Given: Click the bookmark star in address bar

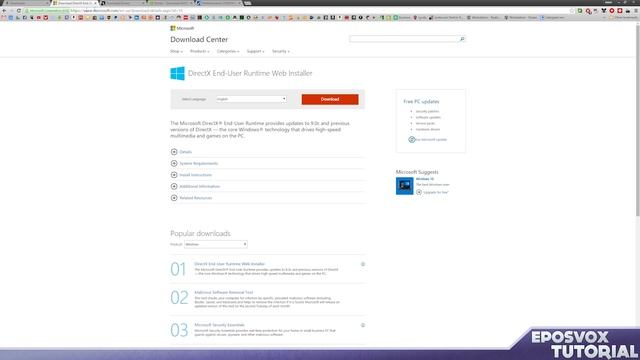Looking at the screenshot, I should 571,11.
